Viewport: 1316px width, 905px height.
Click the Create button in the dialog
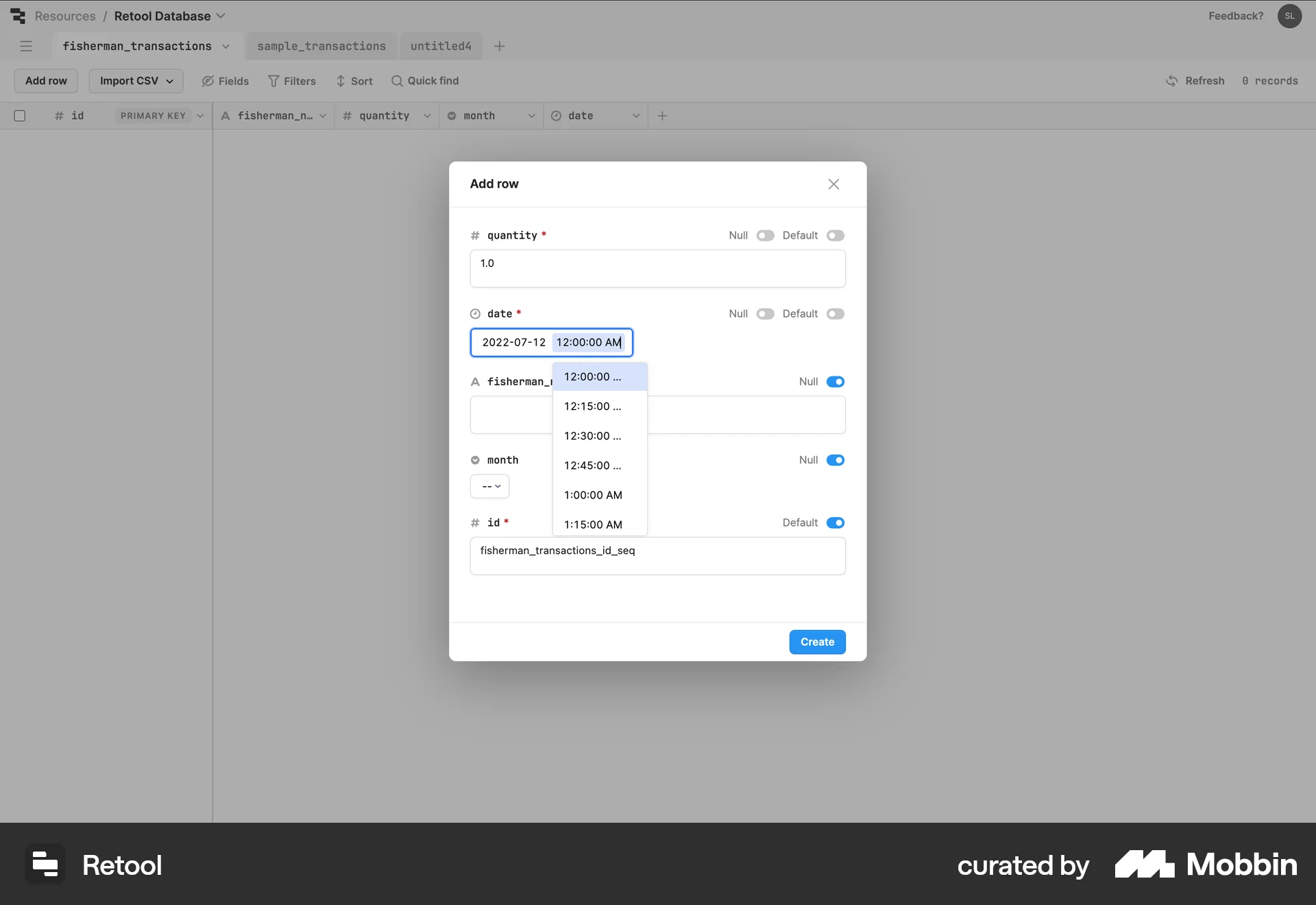817,642
